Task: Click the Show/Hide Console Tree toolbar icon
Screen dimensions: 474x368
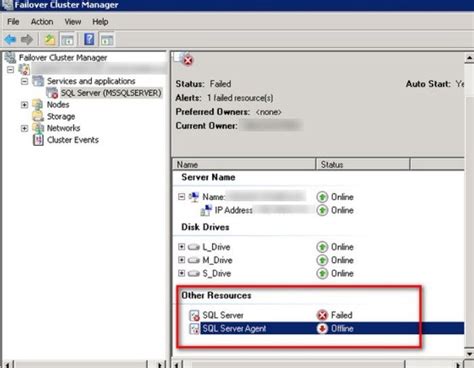Action: [67, 40]
